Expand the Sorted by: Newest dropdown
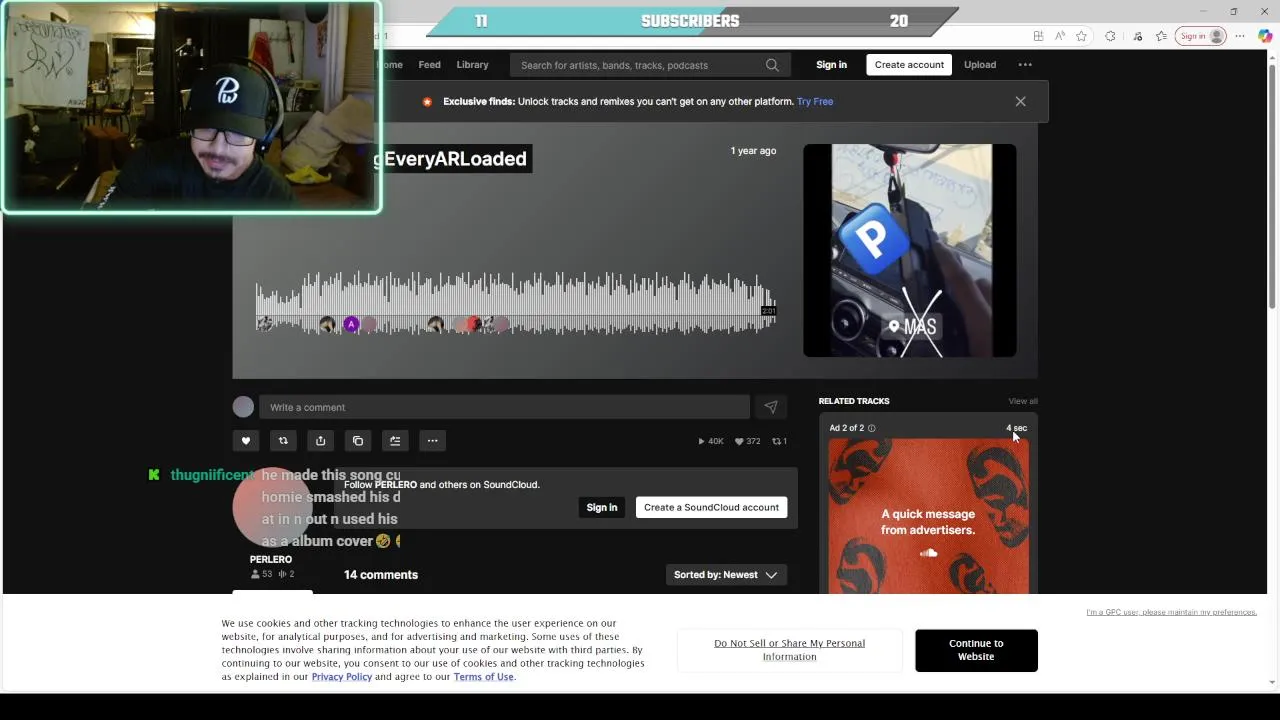The image size is (1280, 720). pos(725,575)
